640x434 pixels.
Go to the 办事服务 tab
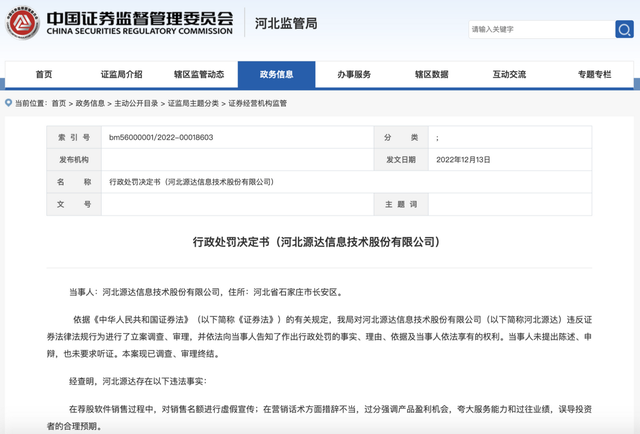click(354, 74)
